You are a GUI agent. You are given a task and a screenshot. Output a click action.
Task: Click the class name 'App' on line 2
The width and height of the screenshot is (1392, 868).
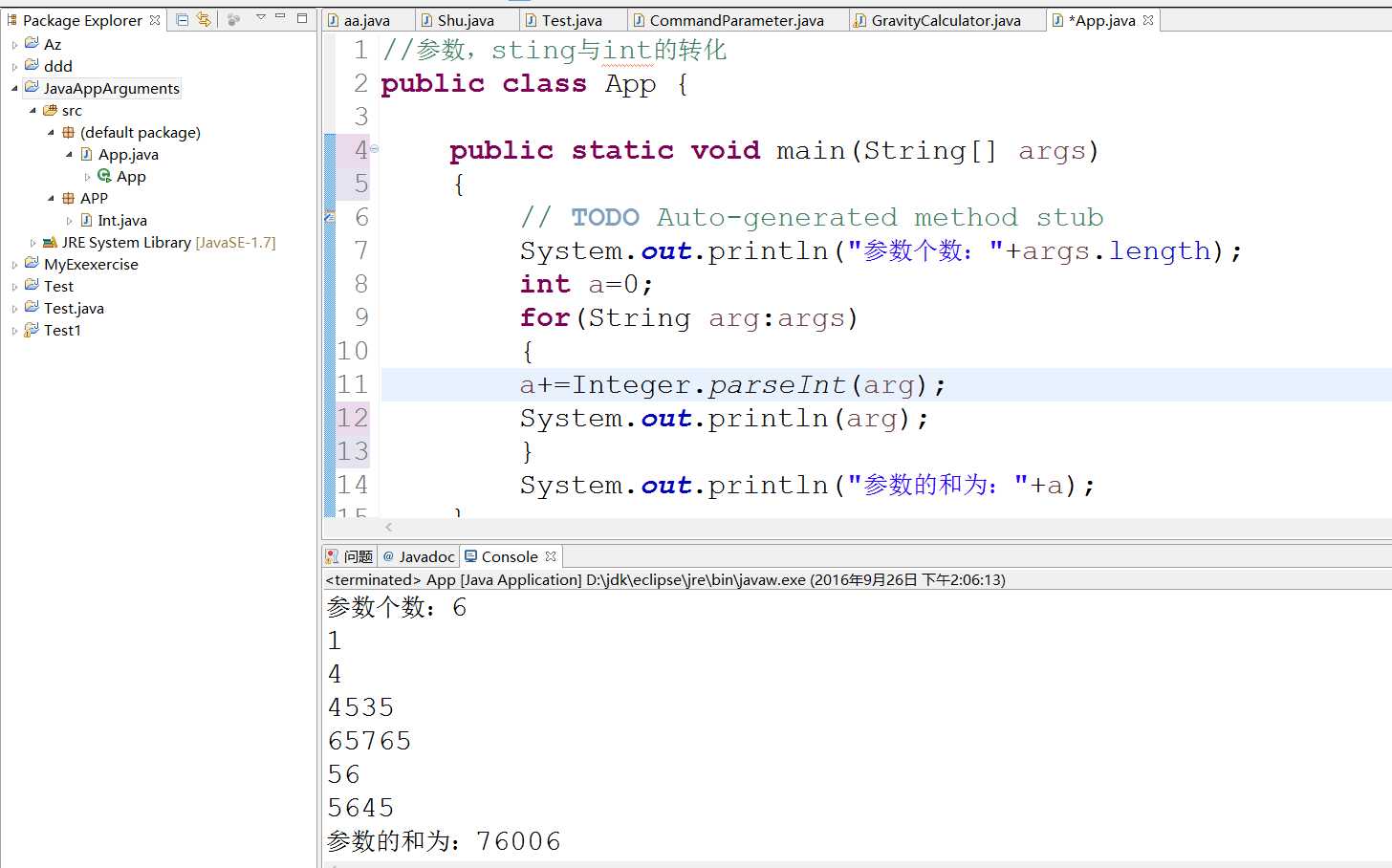[x=631, y=84]
